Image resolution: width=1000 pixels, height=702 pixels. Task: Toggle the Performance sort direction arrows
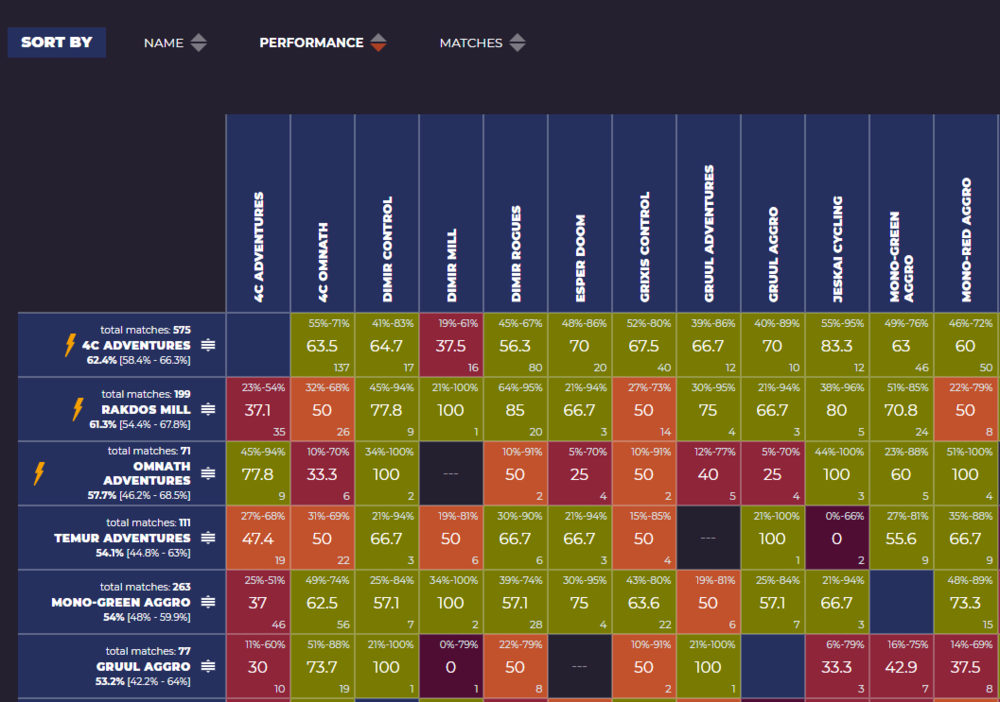(378, 43)
